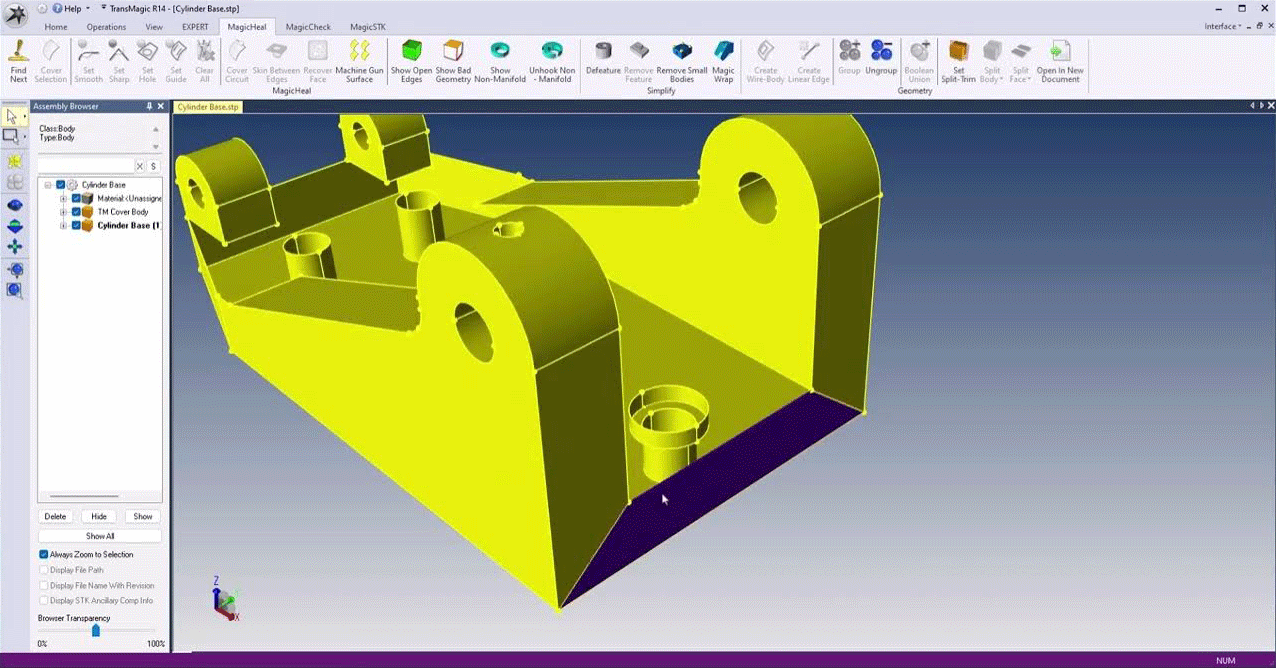1276x668 pixels.
Task: Collapse the Cylinder Base root node
Action: click(x=48, y=185)
